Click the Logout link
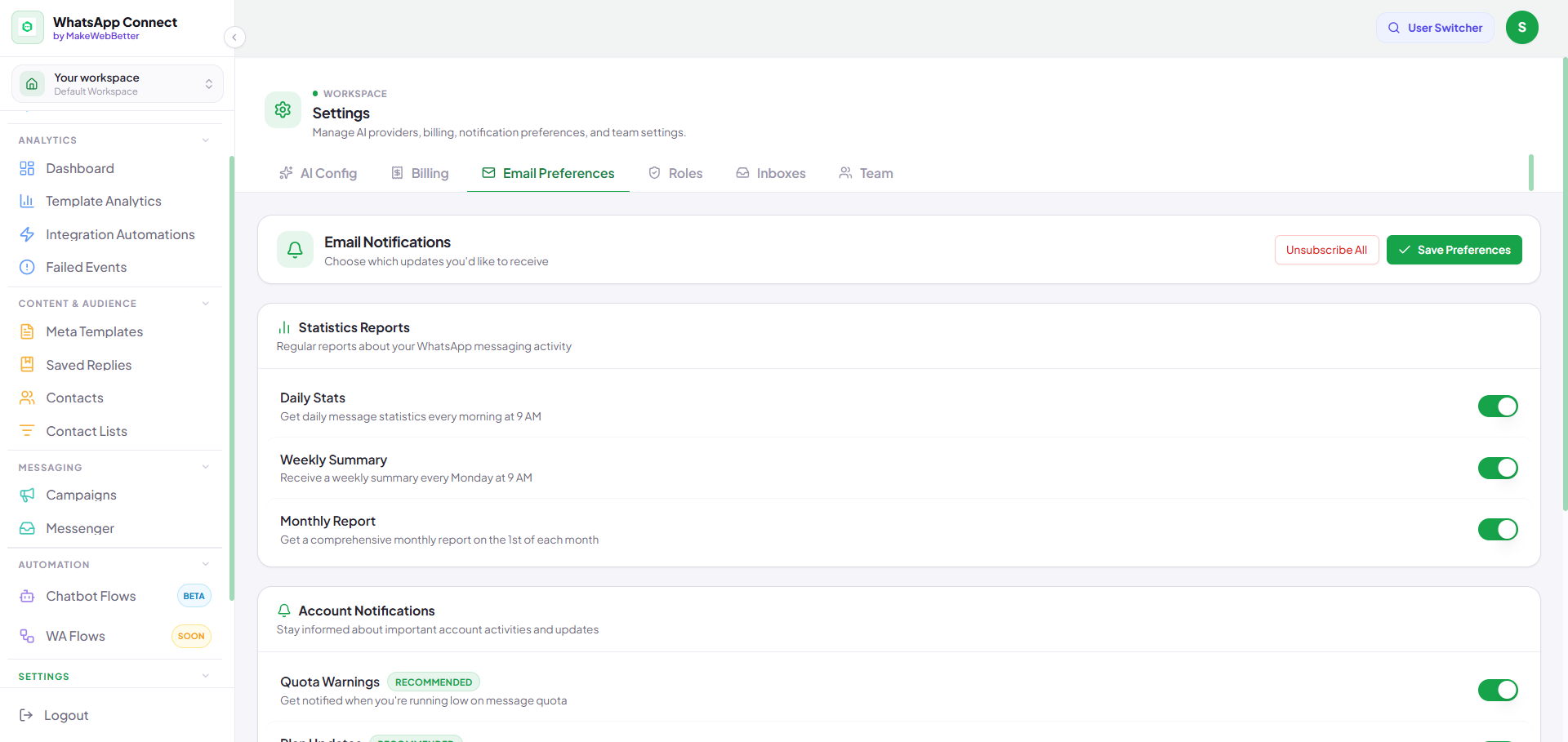 54,715
